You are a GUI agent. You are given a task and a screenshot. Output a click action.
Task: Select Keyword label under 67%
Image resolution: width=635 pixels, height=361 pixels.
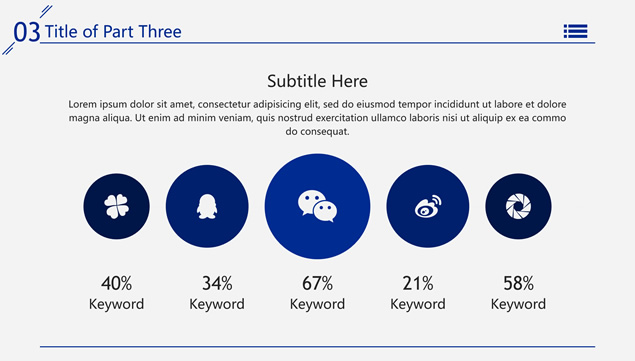pyautogui.click(x=318, y=304)
